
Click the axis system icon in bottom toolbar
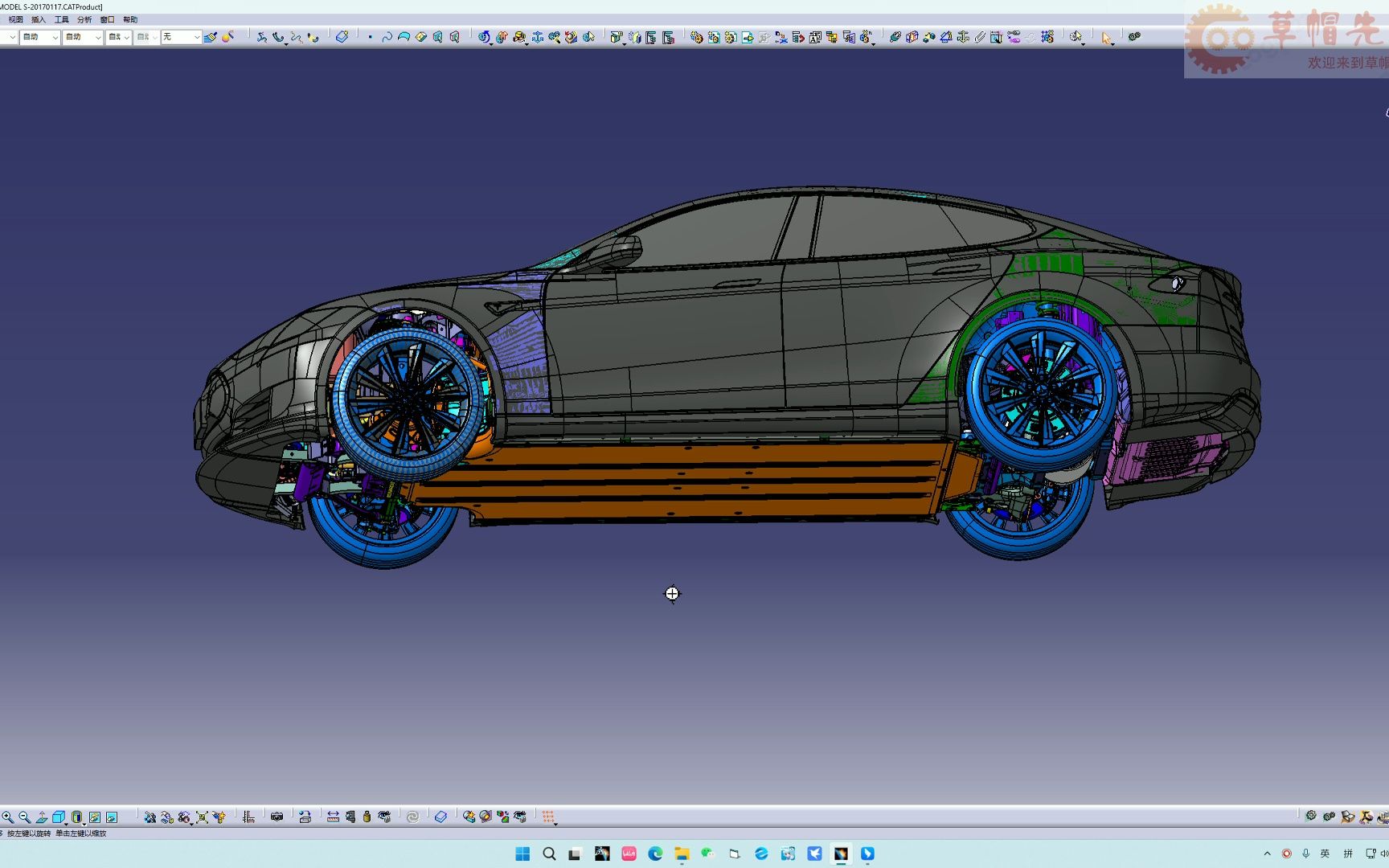(x=248, y=817)
